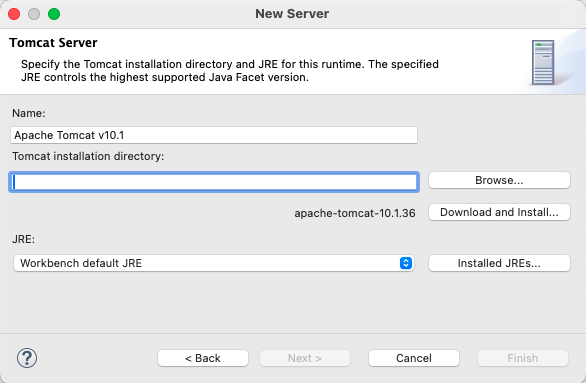Focus the Name field with Apache Tomcat v10.1
Screen dimensions: 586x383
[214, 135]
